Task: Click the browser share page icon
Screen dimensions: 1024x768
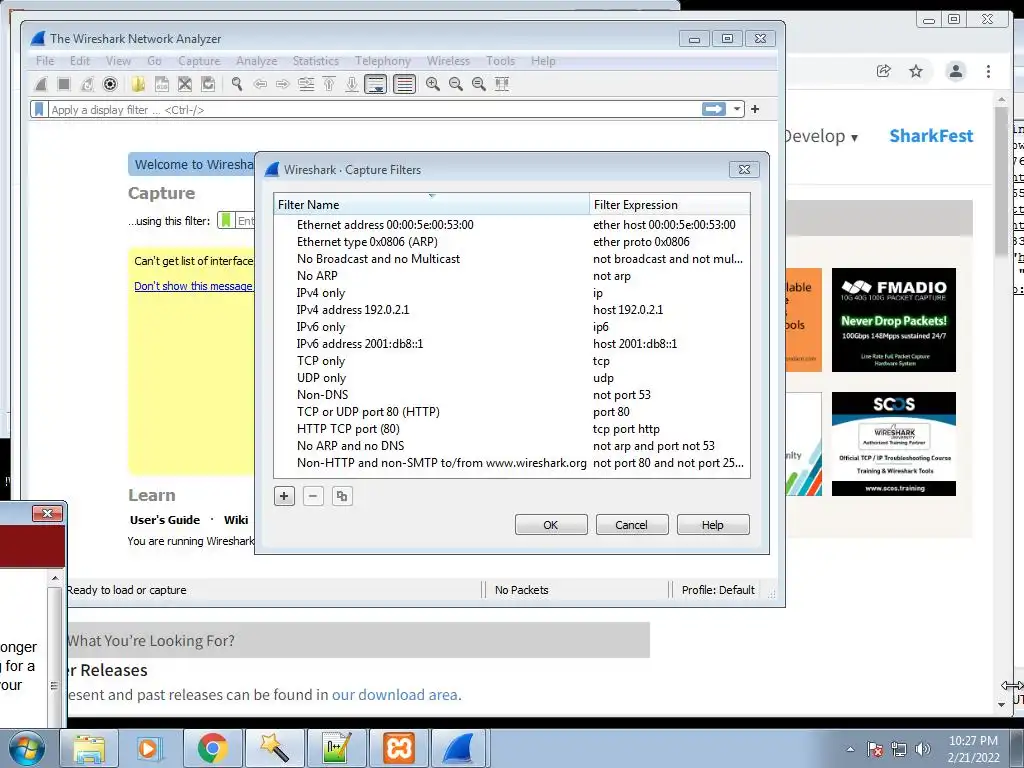Action: coord(884,71)
